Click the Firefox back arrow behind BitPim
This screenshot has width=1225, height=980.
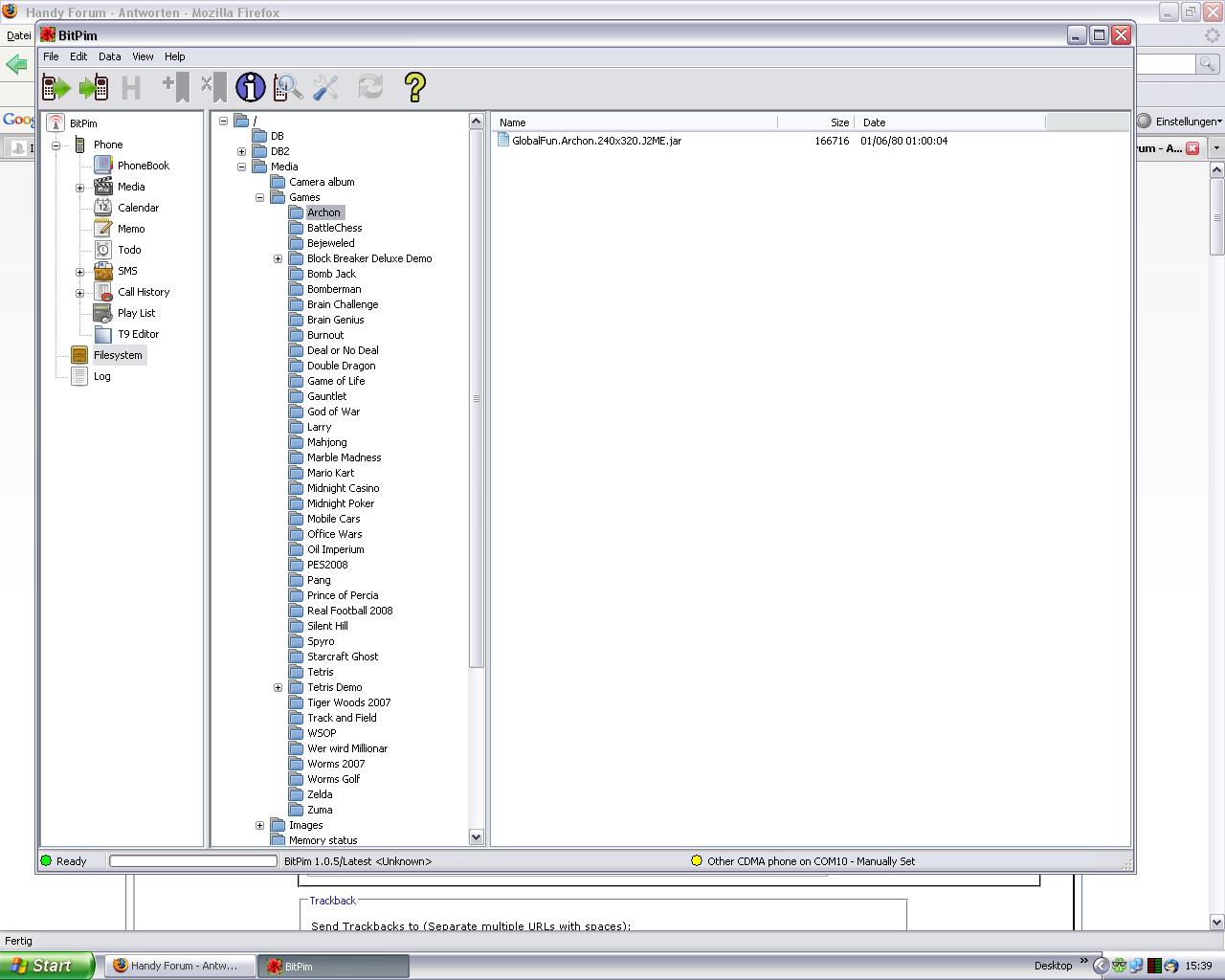[16, 64]
